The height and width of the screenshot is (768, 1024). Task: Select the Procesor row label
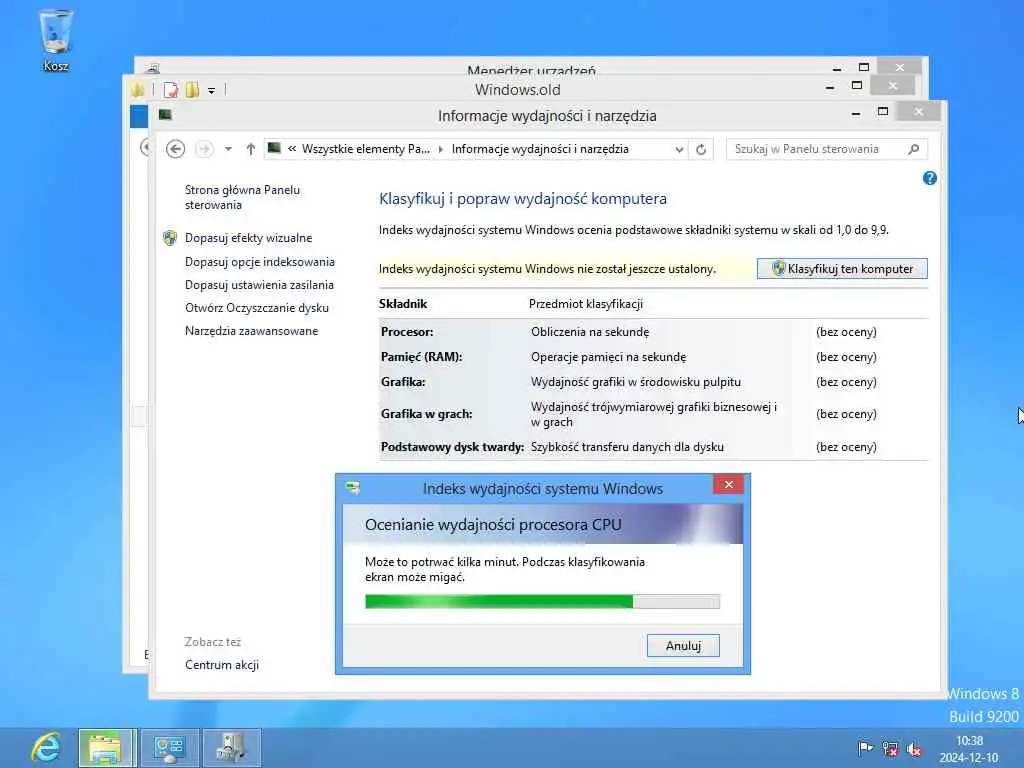coord(407,332)
